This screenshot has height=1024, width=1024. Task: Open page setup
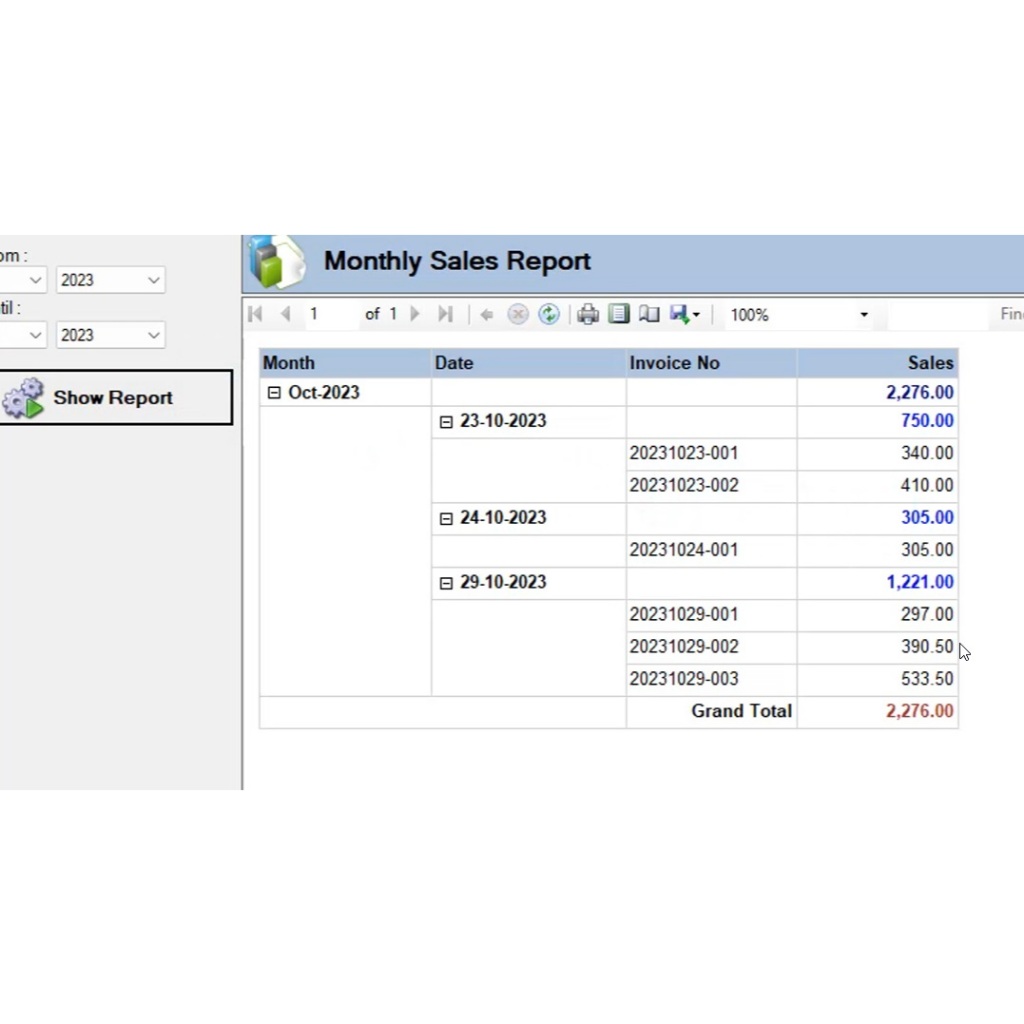click(649, 314)
